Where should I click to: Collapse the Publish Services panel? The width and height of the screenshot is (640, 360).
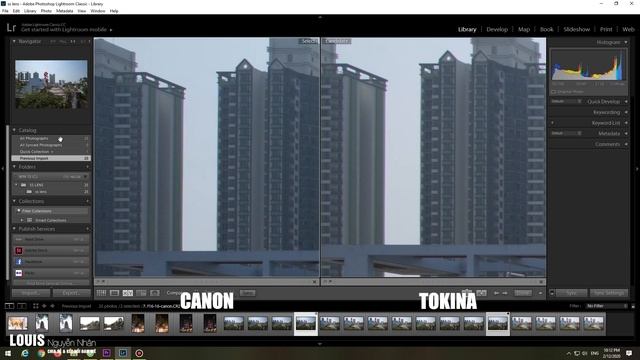tap(14, 229)
